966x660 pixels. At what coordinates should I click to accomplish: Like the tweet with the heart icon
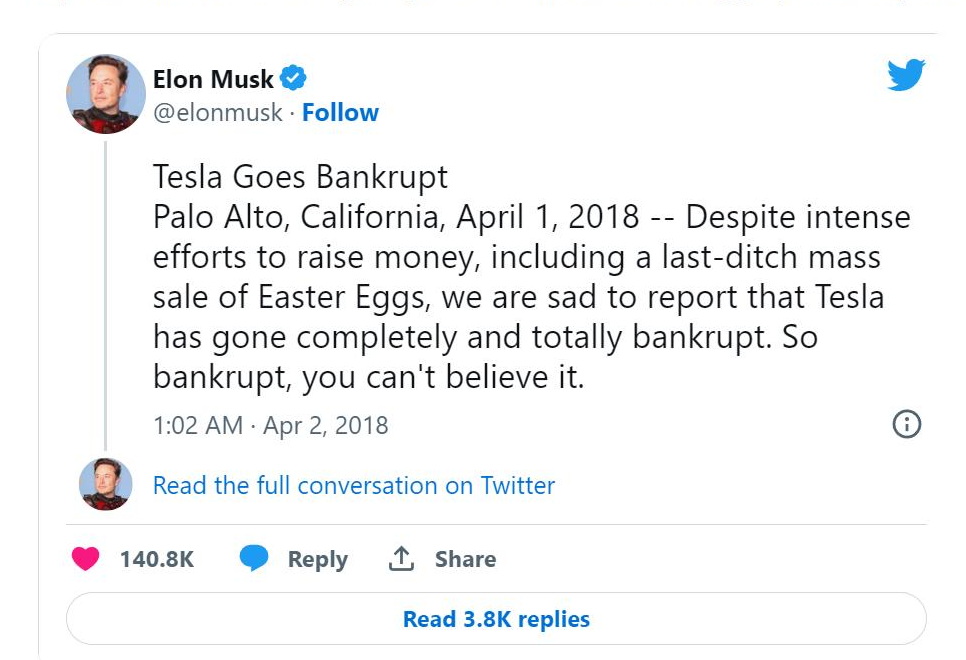86,559
